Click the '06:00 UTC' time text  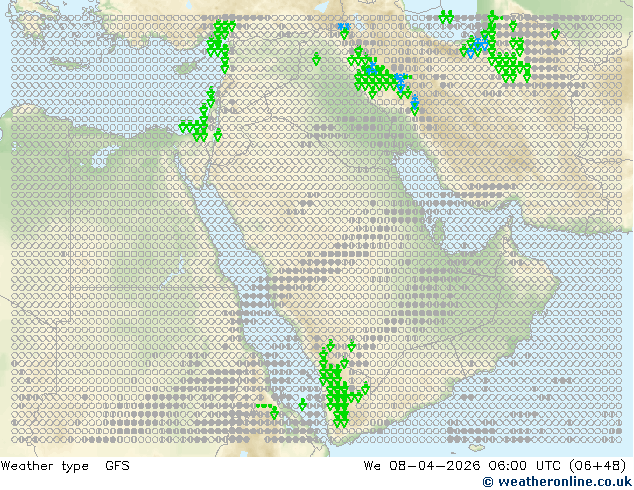pos(524,466)
